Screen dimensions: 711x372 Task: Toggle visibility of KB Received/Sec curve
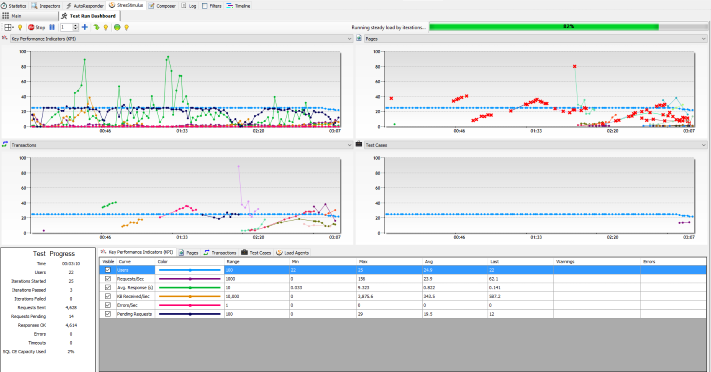click(108, 296)
